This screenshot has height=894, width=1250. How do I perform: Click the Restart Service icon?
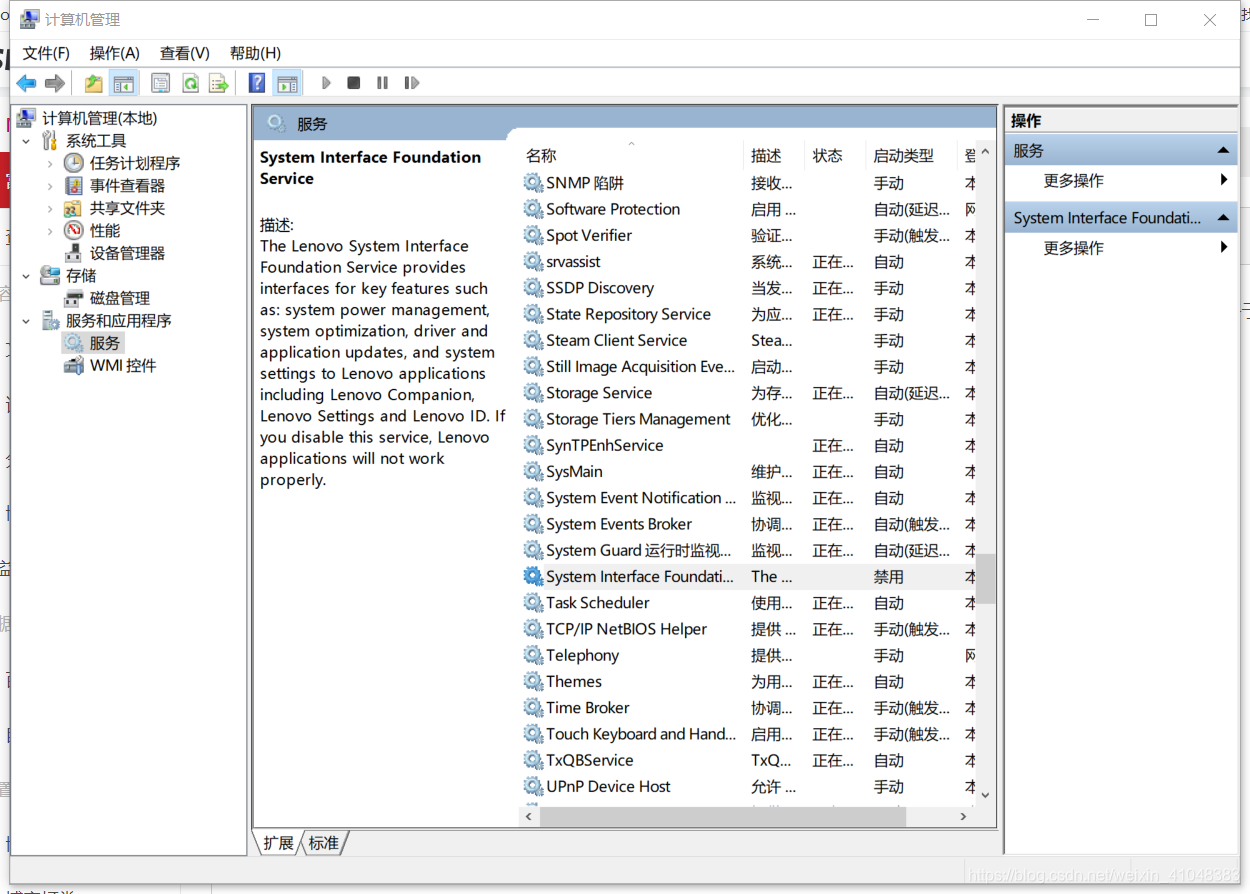pos(411,83)
